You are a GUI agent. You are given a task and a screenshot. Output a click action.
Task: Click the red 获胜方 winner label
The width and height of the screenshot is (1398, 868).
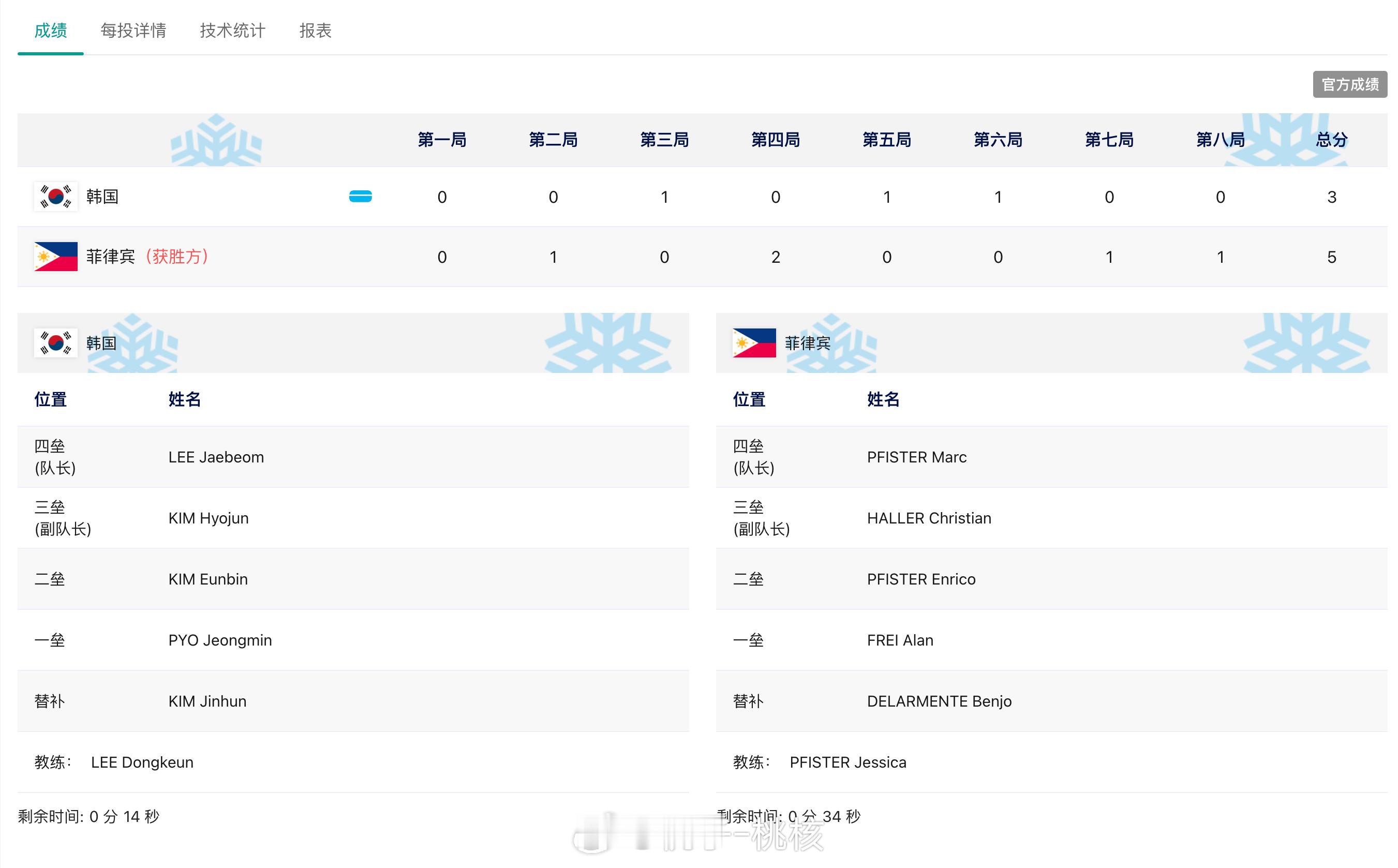pos(177,257)
